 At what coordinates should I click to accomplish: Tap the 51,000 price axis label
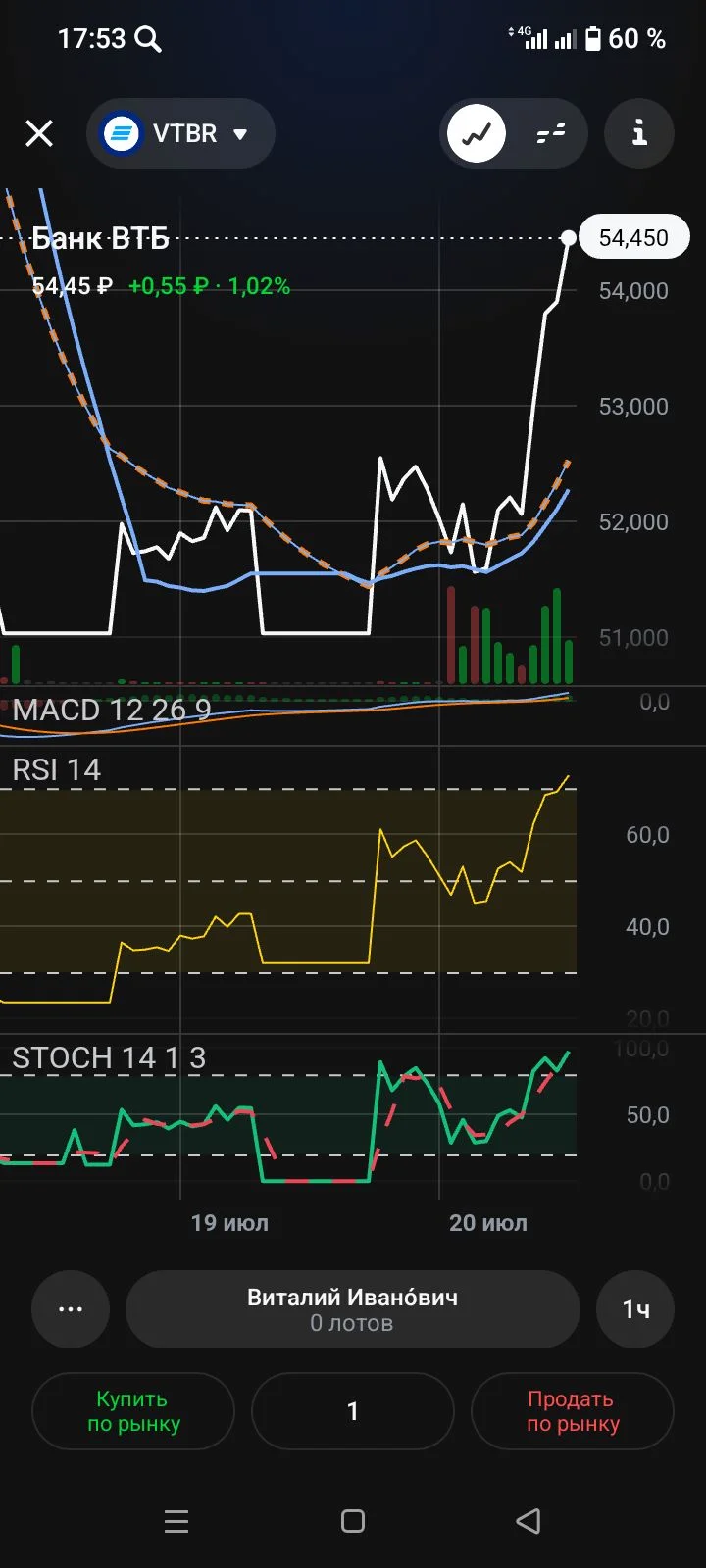coord(633,638)
